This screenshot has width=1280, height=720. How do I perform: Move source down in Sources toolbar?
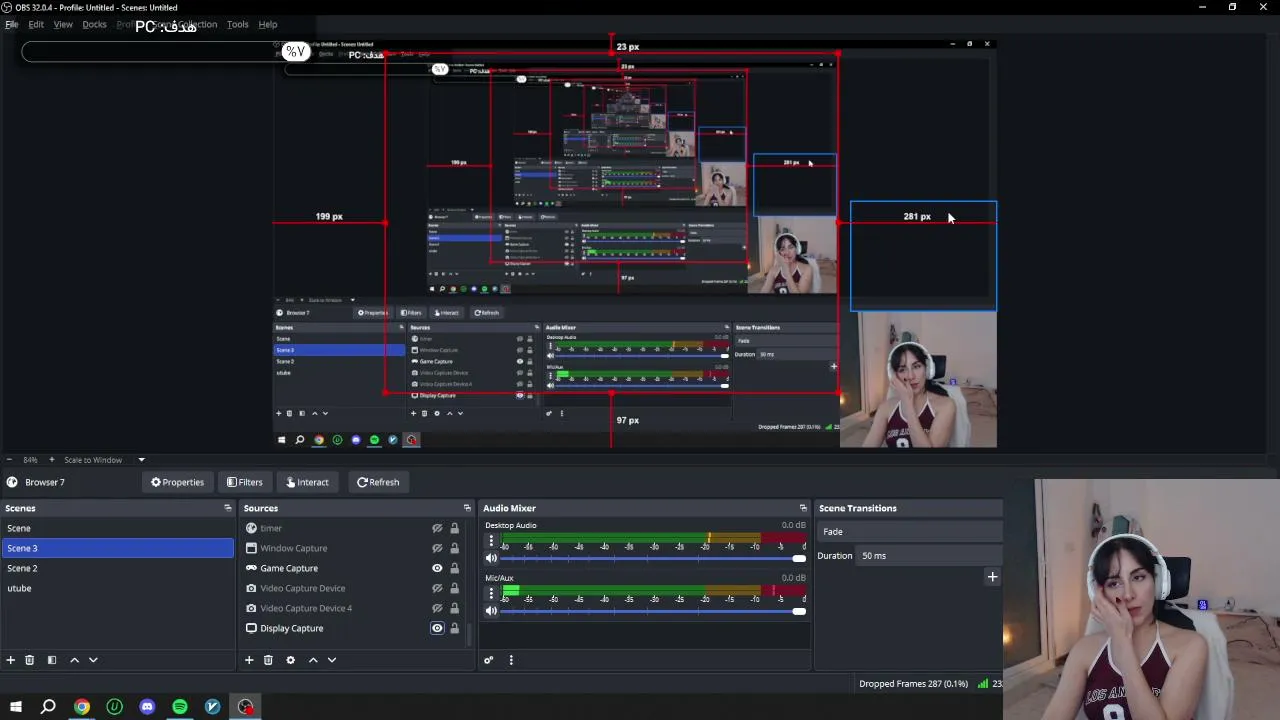pyautogui.click(x=332, y=660)
